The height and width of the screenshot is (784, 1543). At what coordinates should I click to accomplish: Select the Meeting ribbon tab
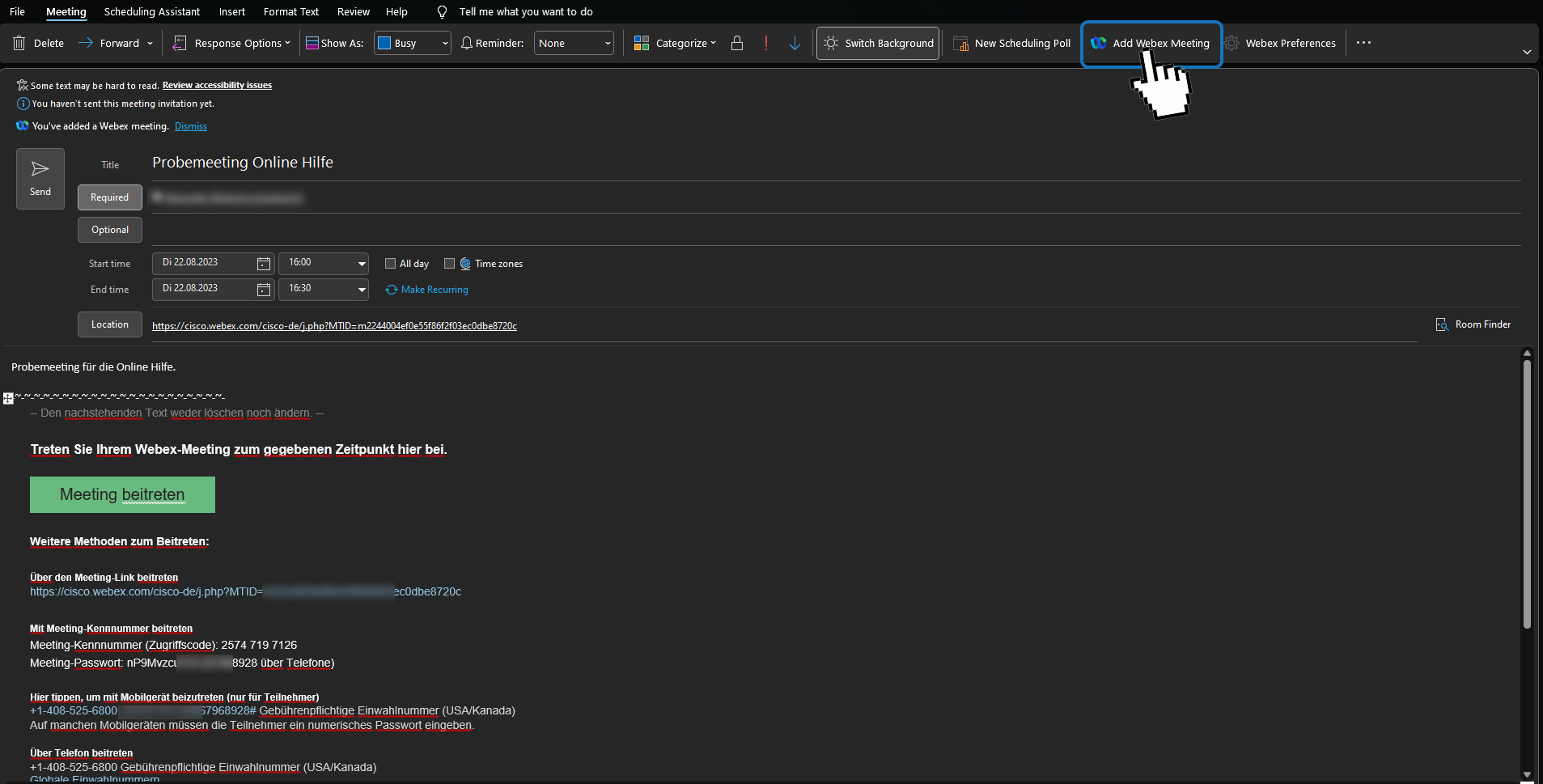click(66, 12)
